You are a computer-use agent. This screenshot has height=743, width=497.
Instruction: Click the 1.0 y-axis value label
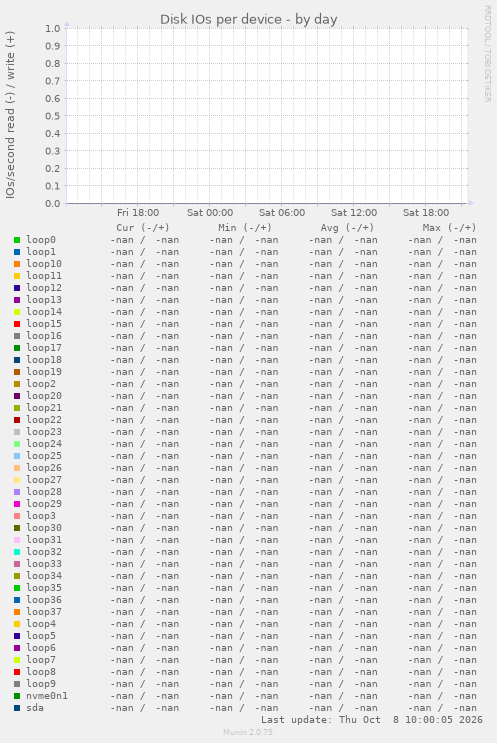coord(53,28)
